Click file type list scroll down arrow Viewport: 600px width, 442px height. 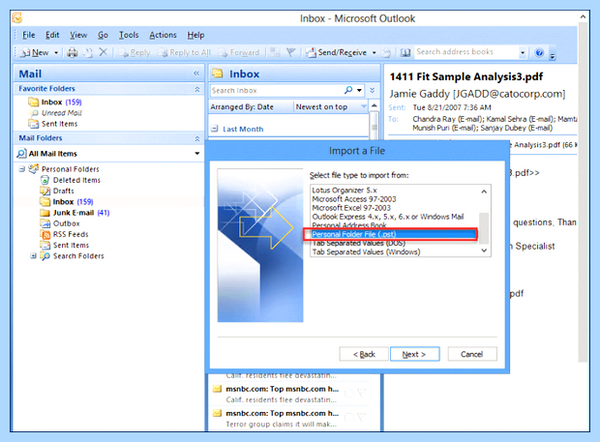[484, 250]
